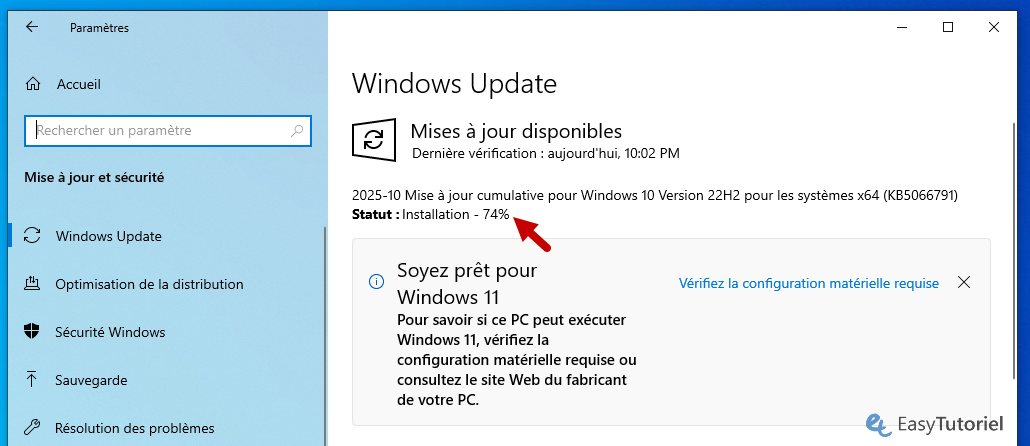Click the Sécurité Windows shield icon
The width and height of the screenshot is (1030, 446).
tap(33, 332)
